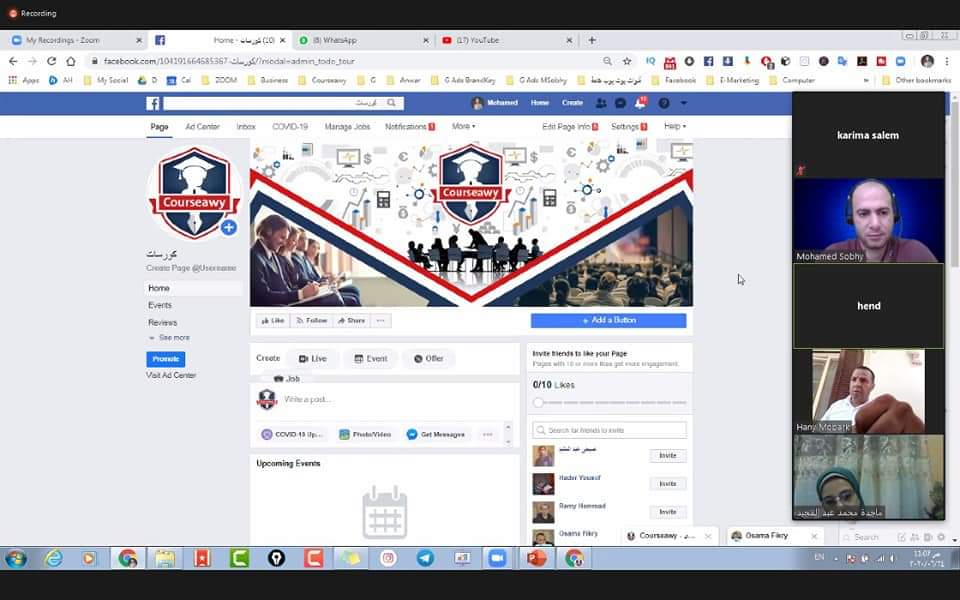Open Telegram from the taskbar
Image resolution: width=960 pixels, height=600 pixels.
click(425, 558)
